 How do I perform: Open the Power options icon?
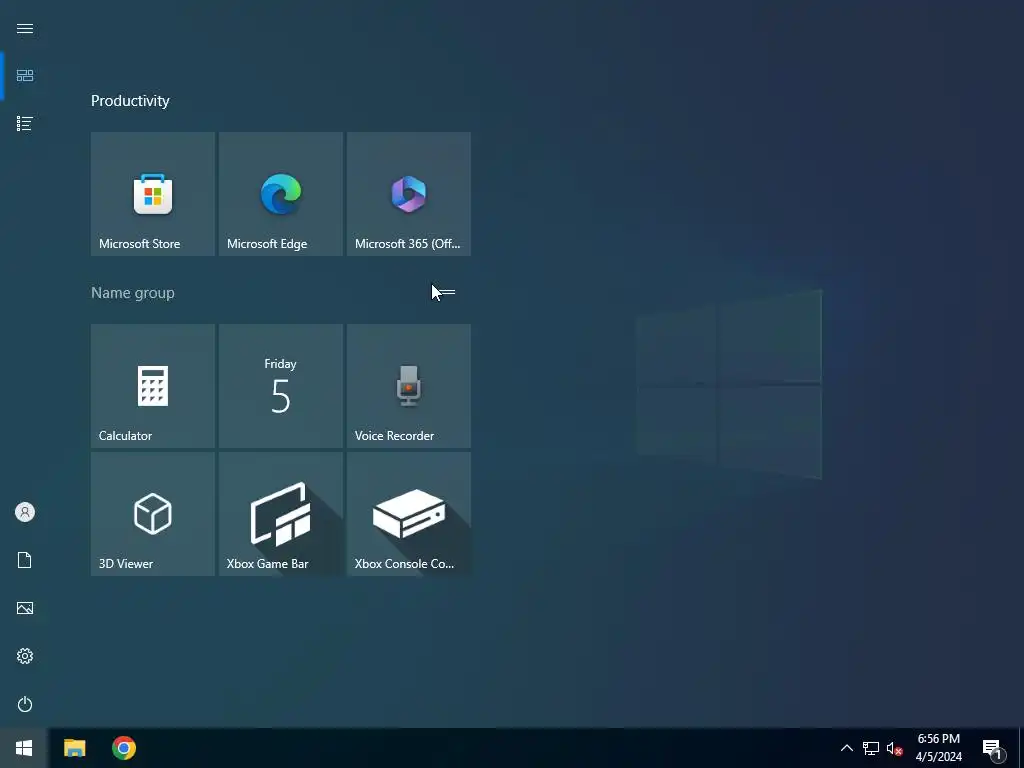point(25,704)
